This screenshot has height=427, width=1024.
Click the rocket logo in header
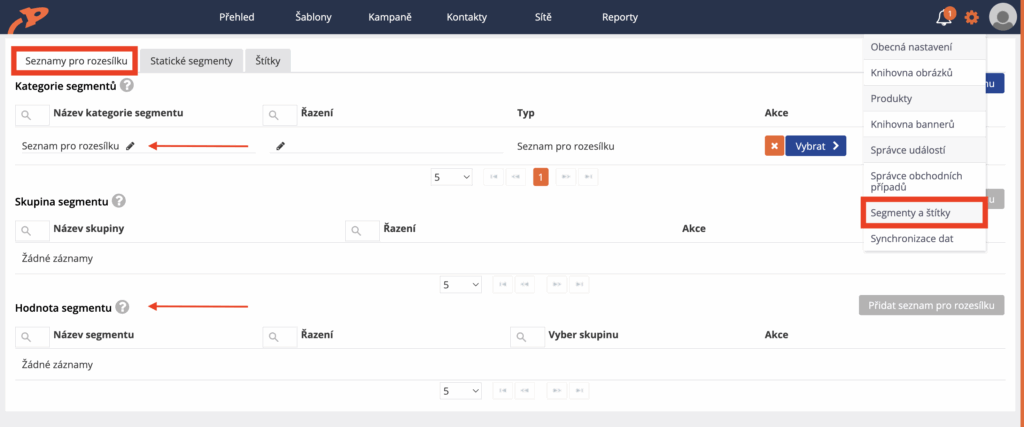[x=25, y=17]
